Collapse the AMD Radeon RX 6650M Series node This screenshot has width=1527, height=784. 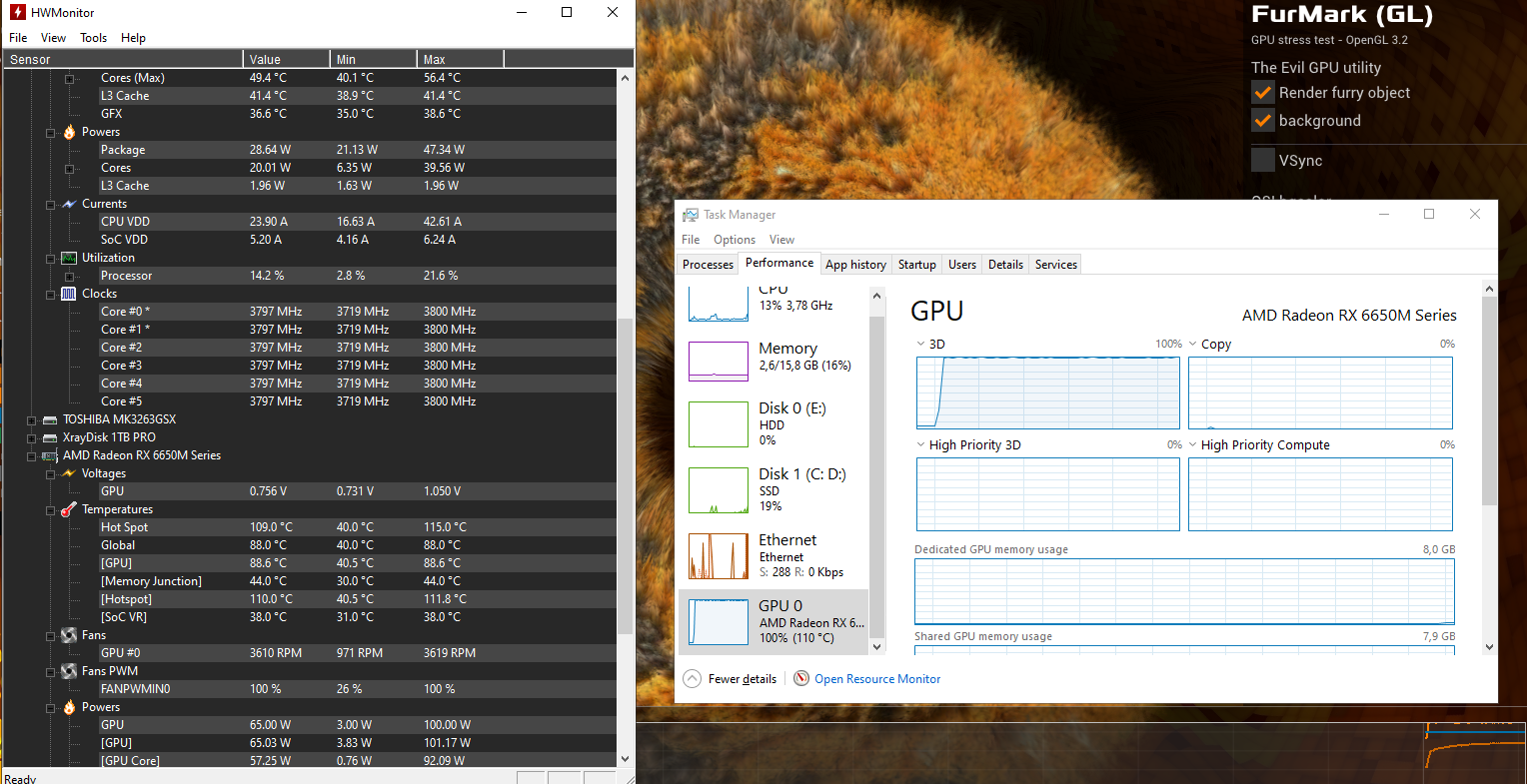(31, 456)
